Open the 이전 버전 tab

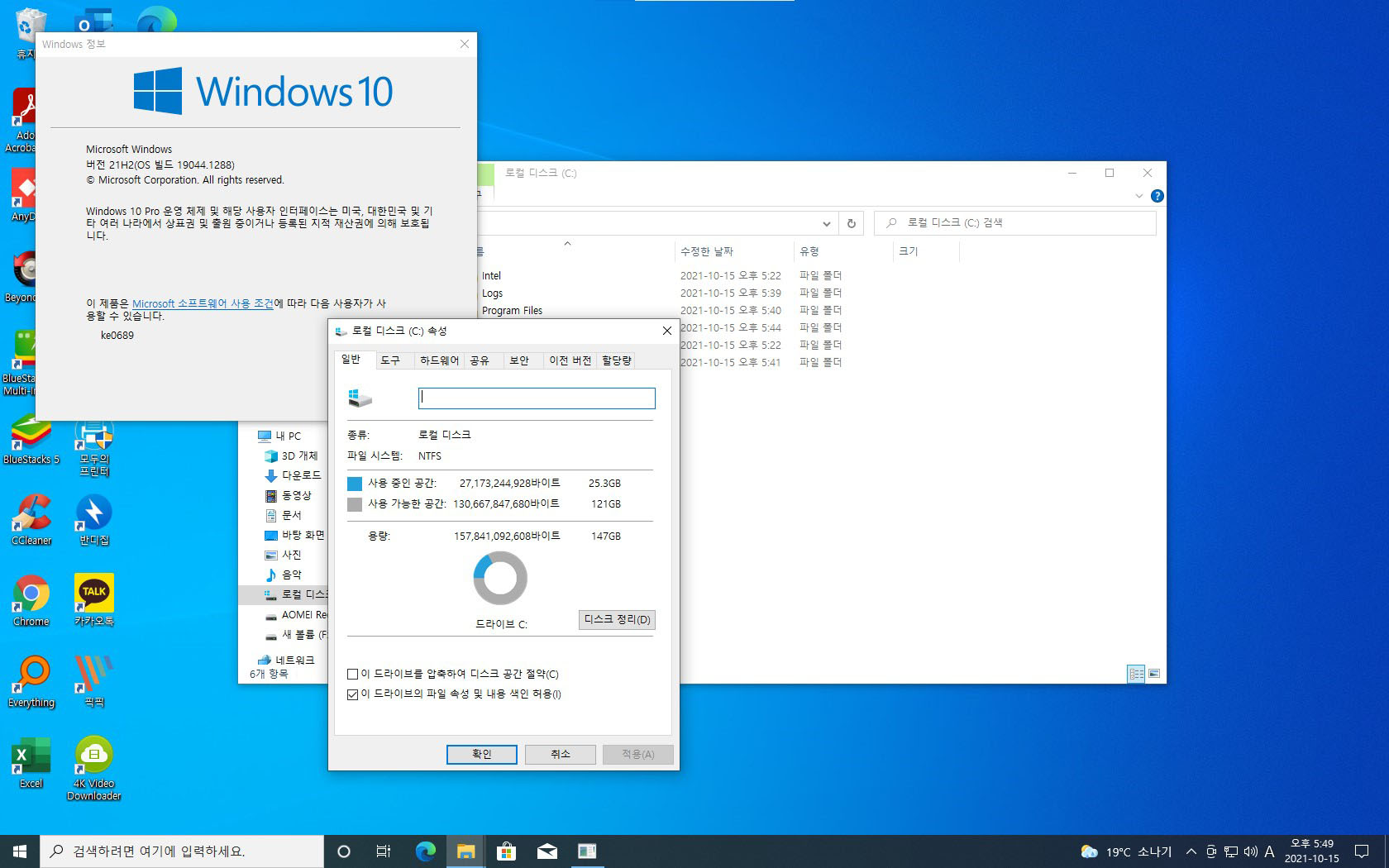click(570, 360)
